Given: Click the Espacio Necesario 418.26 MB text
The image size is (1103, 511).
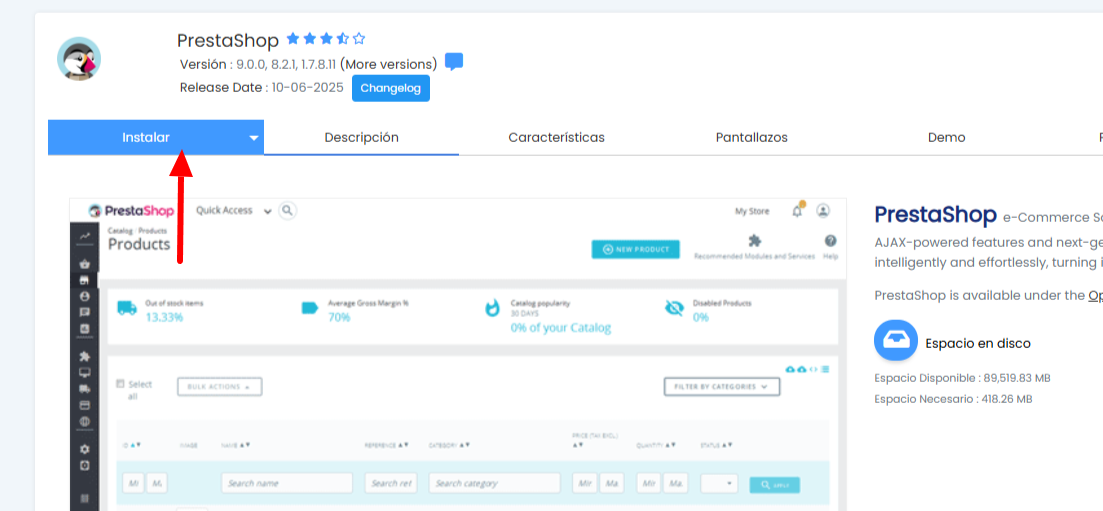Looking at the screenshot, I should tap(953, 399).
